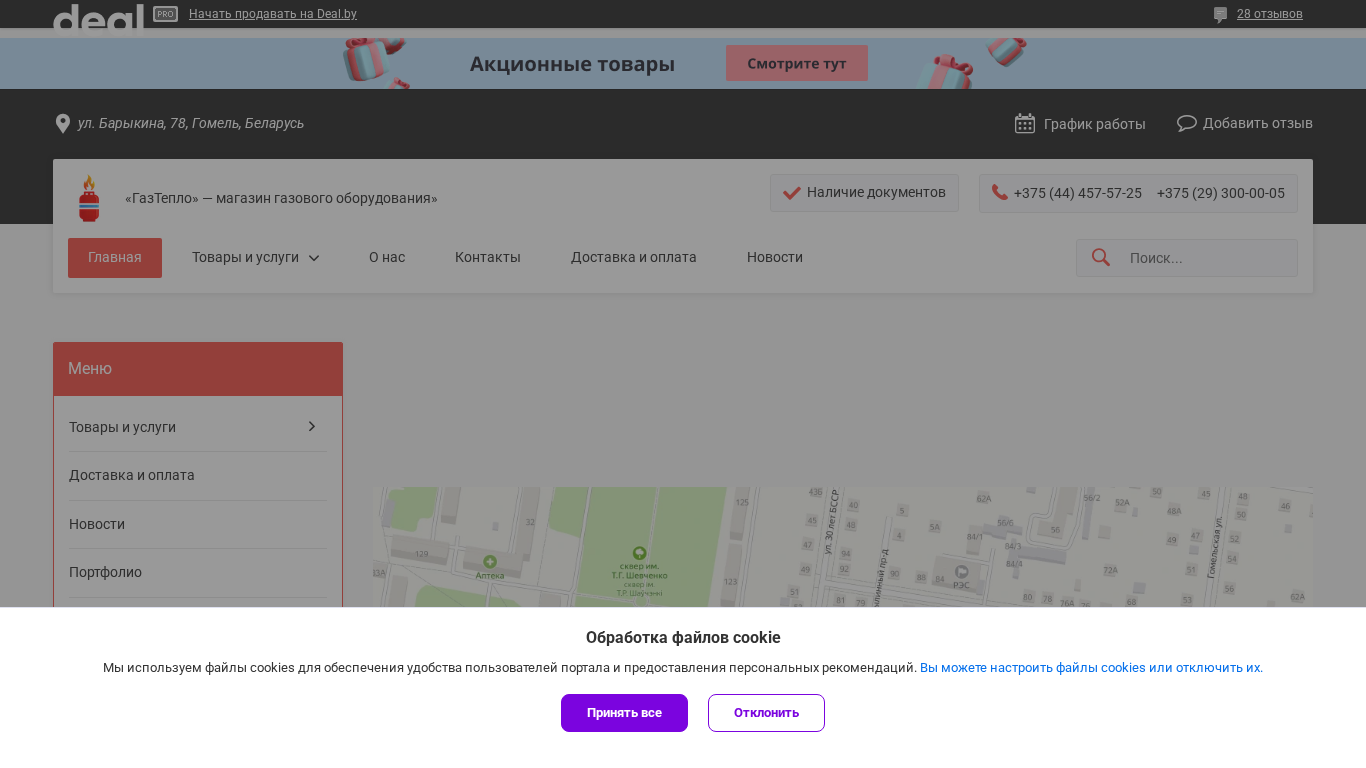Click the gas cylinder shop logo

(89, 198)
